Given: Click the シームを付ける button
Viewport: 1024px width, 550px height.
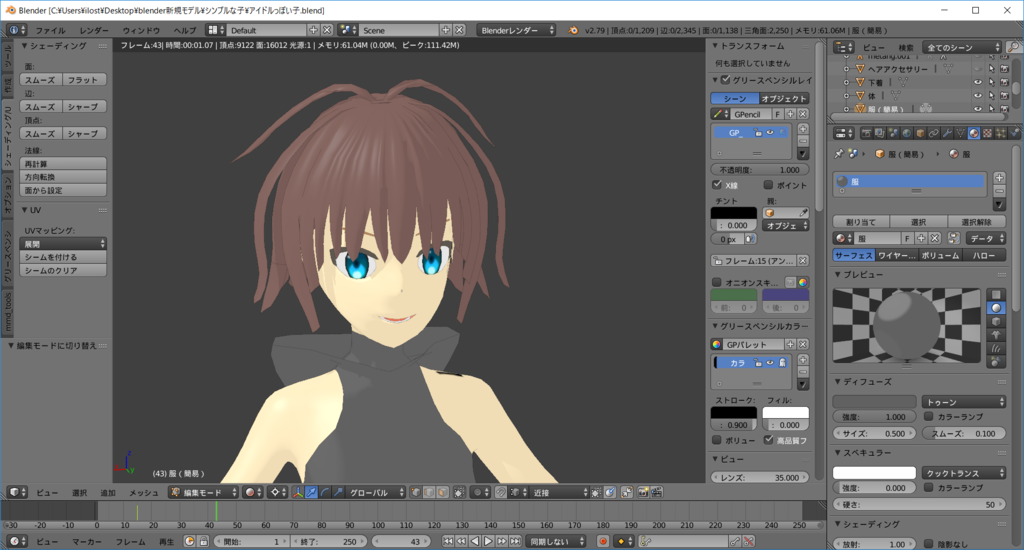Looking at the screenshot, I should [63, 257].
